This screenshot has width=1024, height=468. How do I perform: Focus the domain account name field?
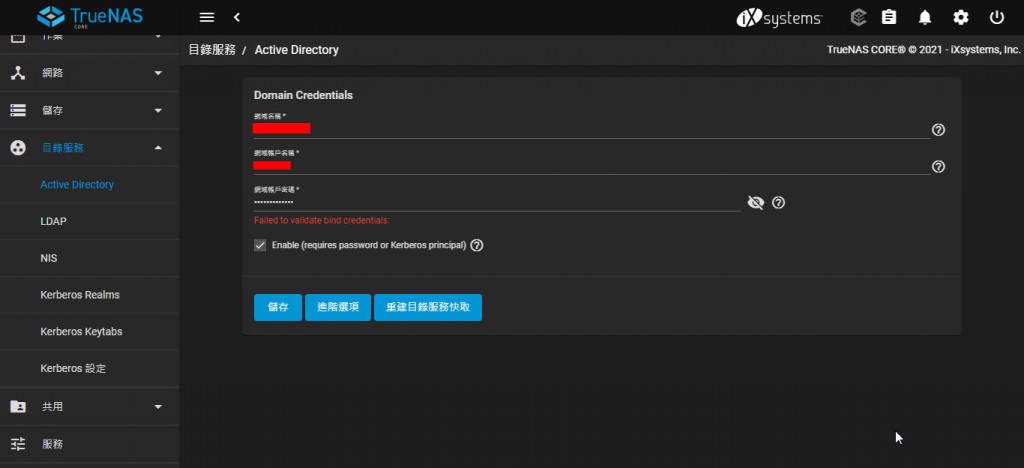pos(592,166)
